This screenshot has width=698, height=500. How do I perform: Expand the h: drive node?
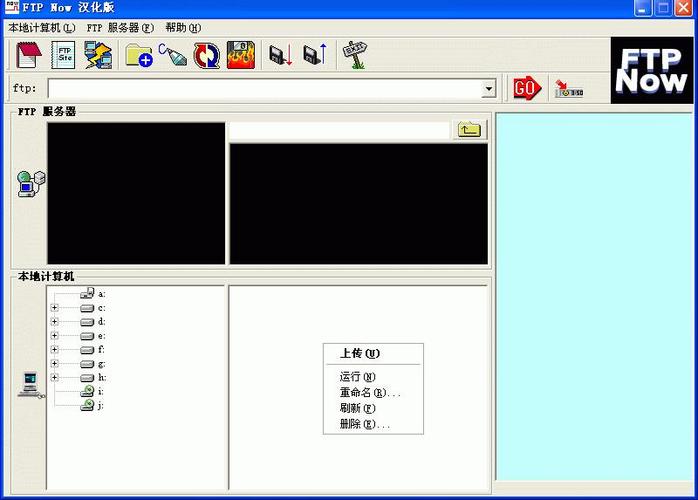pos(54,377)
